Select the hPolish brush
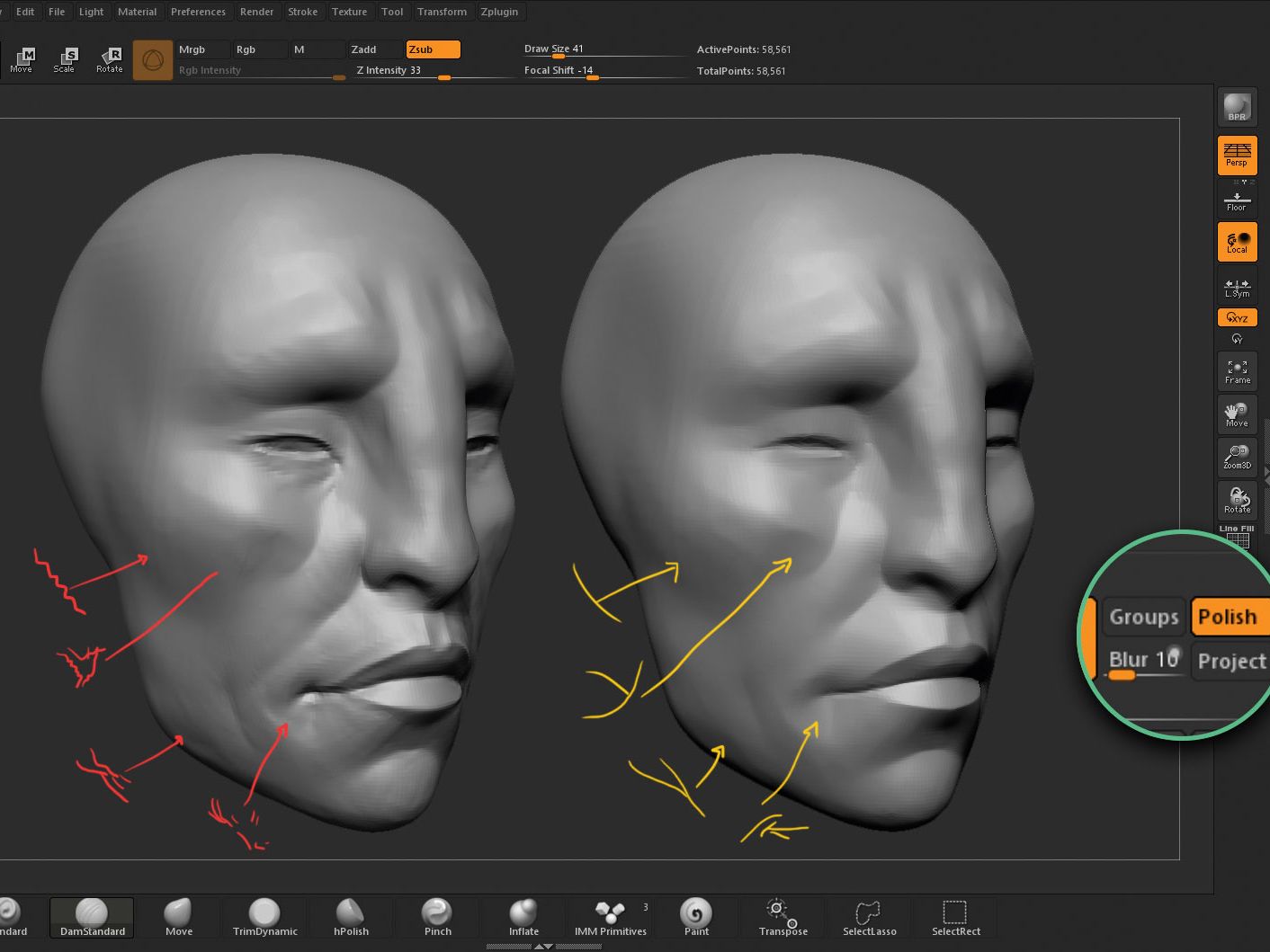This screenshot has width=1270, height=952. [351, 917]
